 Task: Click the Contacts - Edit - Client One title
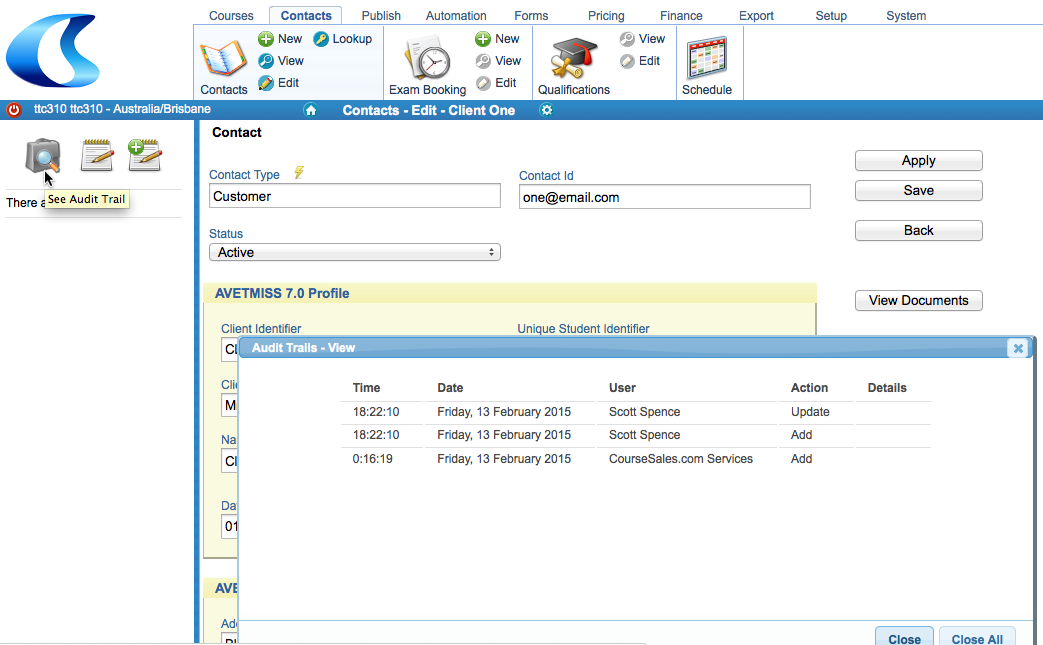pyautogui.click(x=428, y=110)
